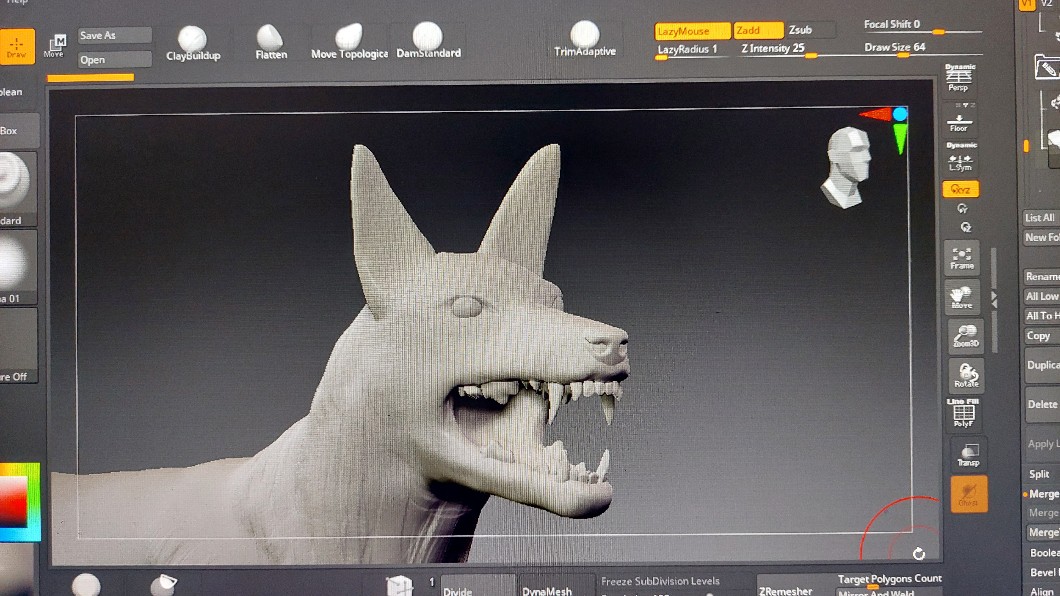Click the head-shaped camera orientation widget

848,166
